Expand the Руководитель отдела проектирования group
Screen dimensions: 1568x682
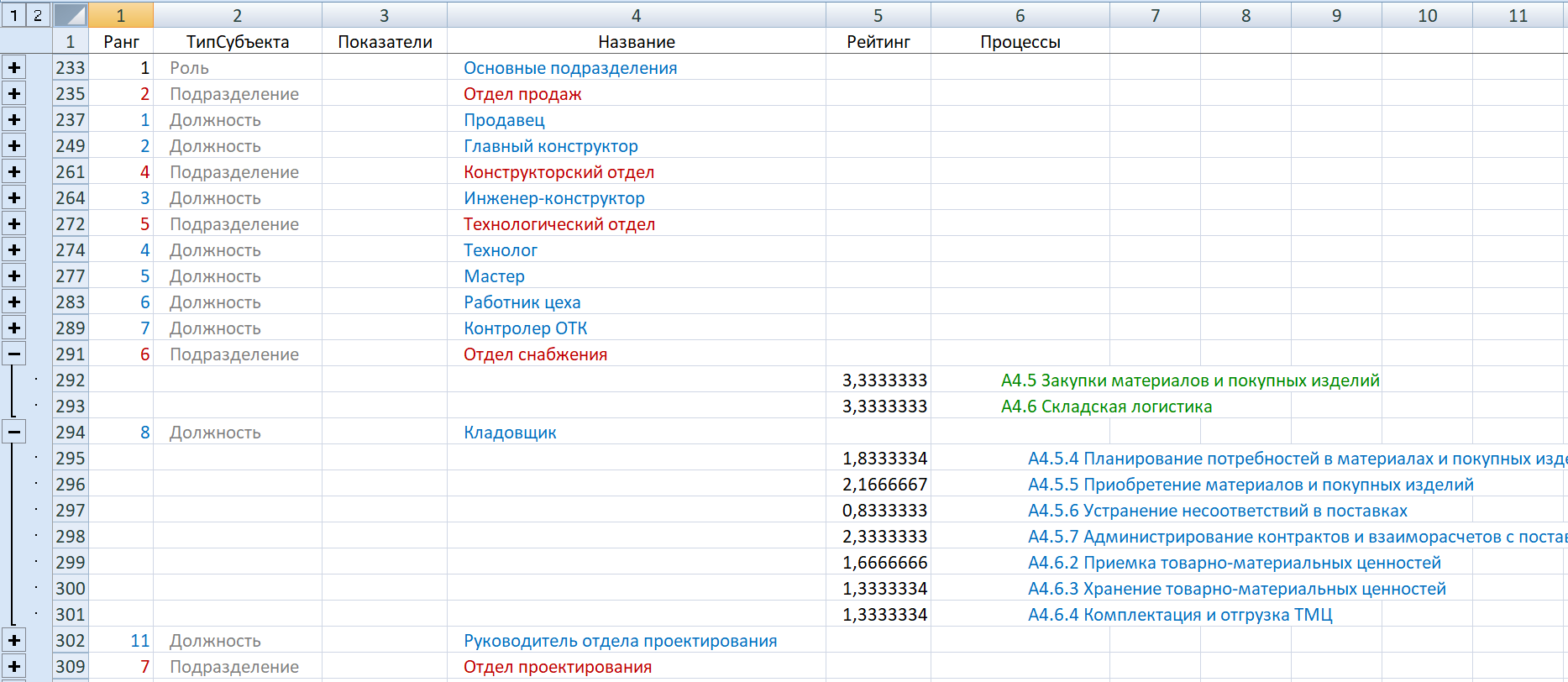click(x=14, y=641)
